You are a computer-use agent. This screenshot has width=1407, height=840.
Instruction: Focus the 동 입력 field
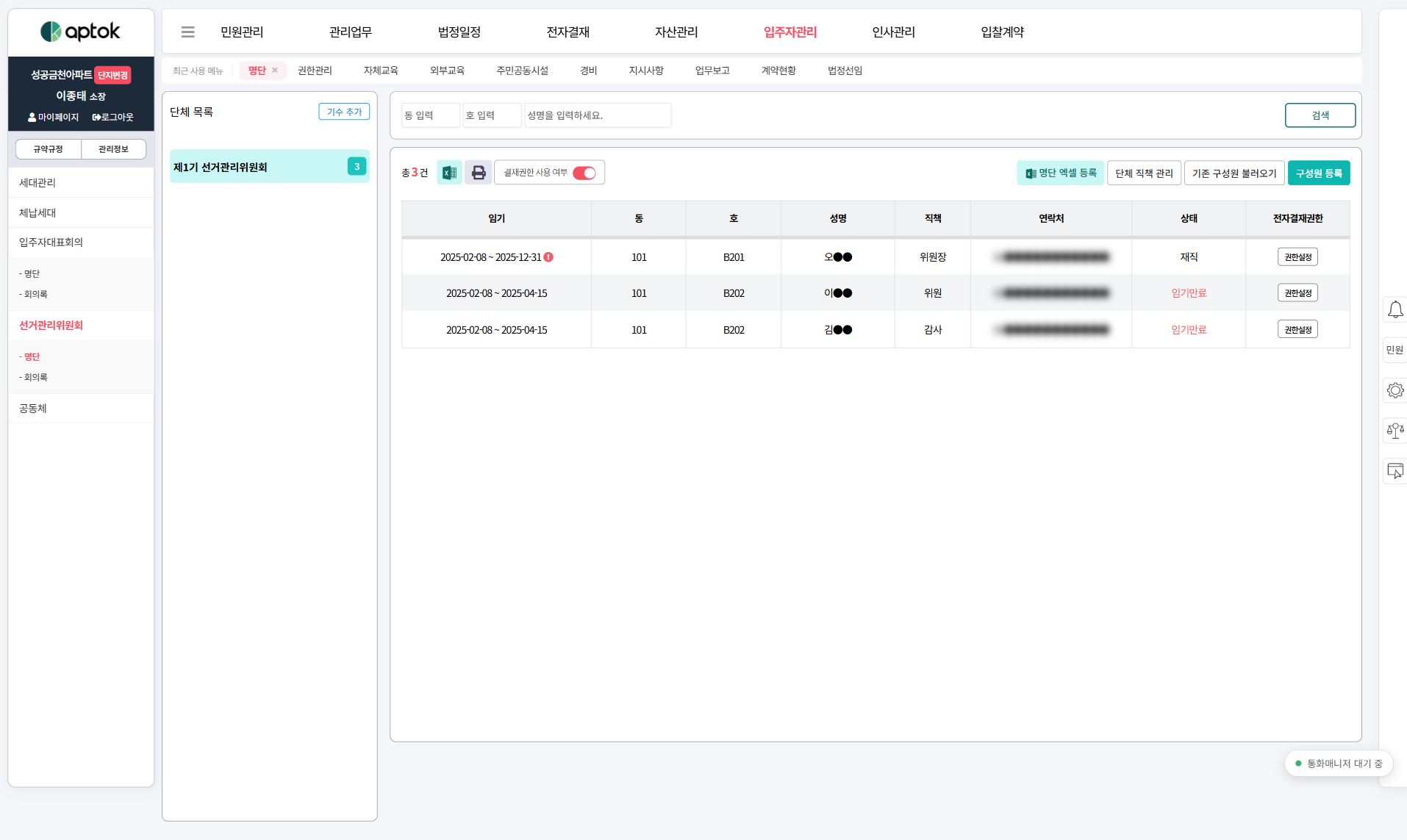pyautogui.click(x=431, y=115)
